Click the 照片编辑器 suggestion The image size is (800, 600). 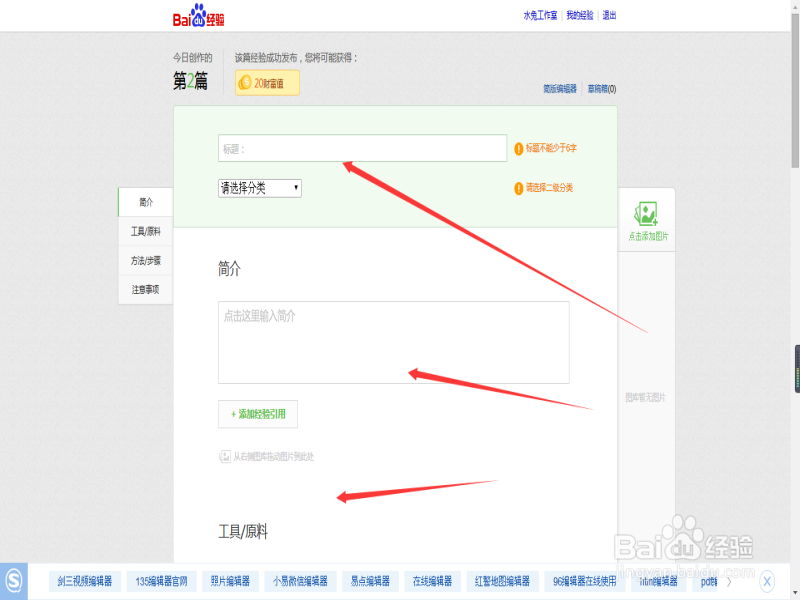point(230,581)
